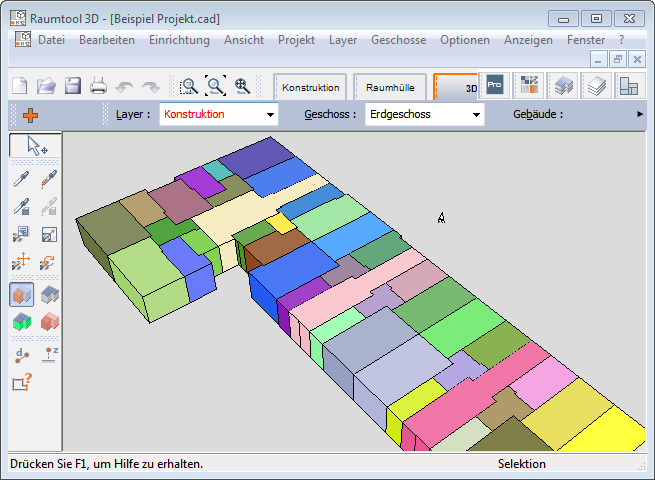This screenshot has height=480, width=655.
Task: Click the brown room block in the model
Action: (276, 246)
